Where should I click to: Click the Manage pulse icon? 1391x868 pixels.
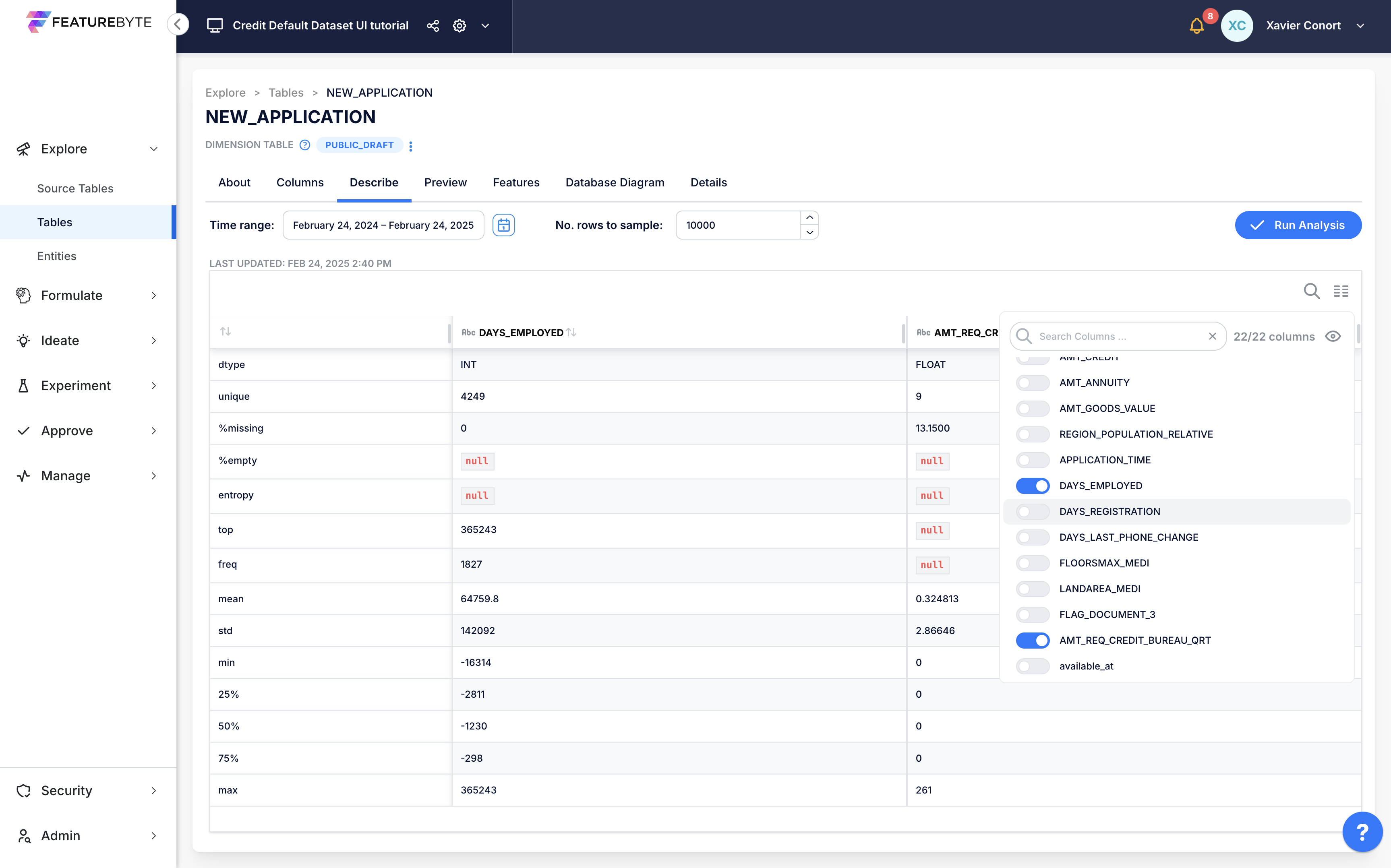(x=23, y=476)
